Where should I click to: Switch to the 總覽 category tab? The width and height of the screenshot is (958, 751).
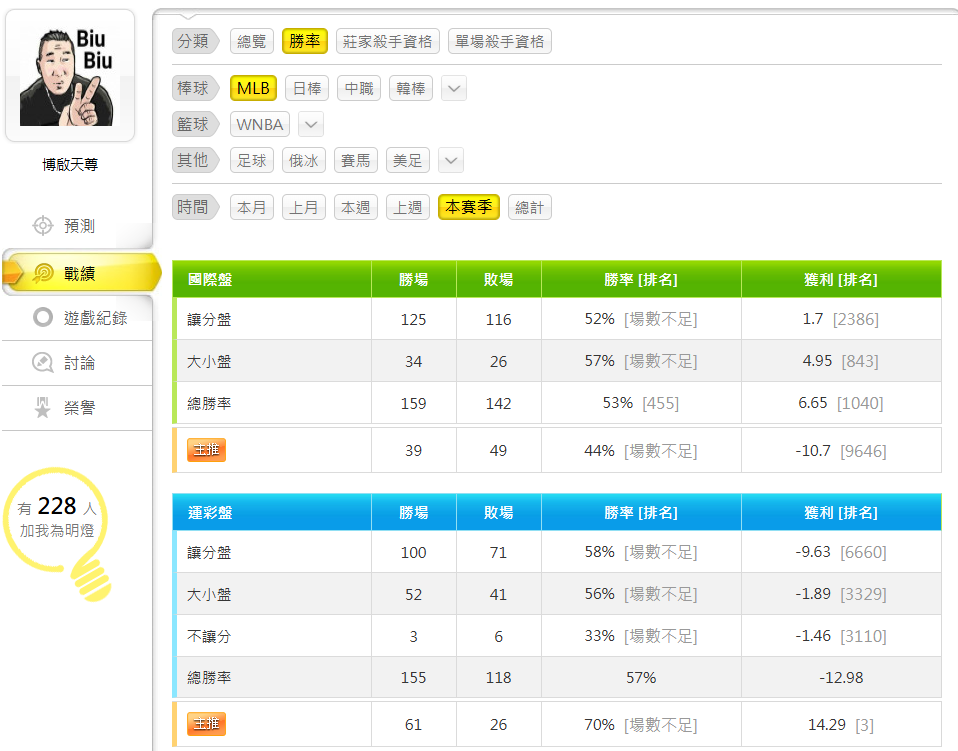[252, 41]
